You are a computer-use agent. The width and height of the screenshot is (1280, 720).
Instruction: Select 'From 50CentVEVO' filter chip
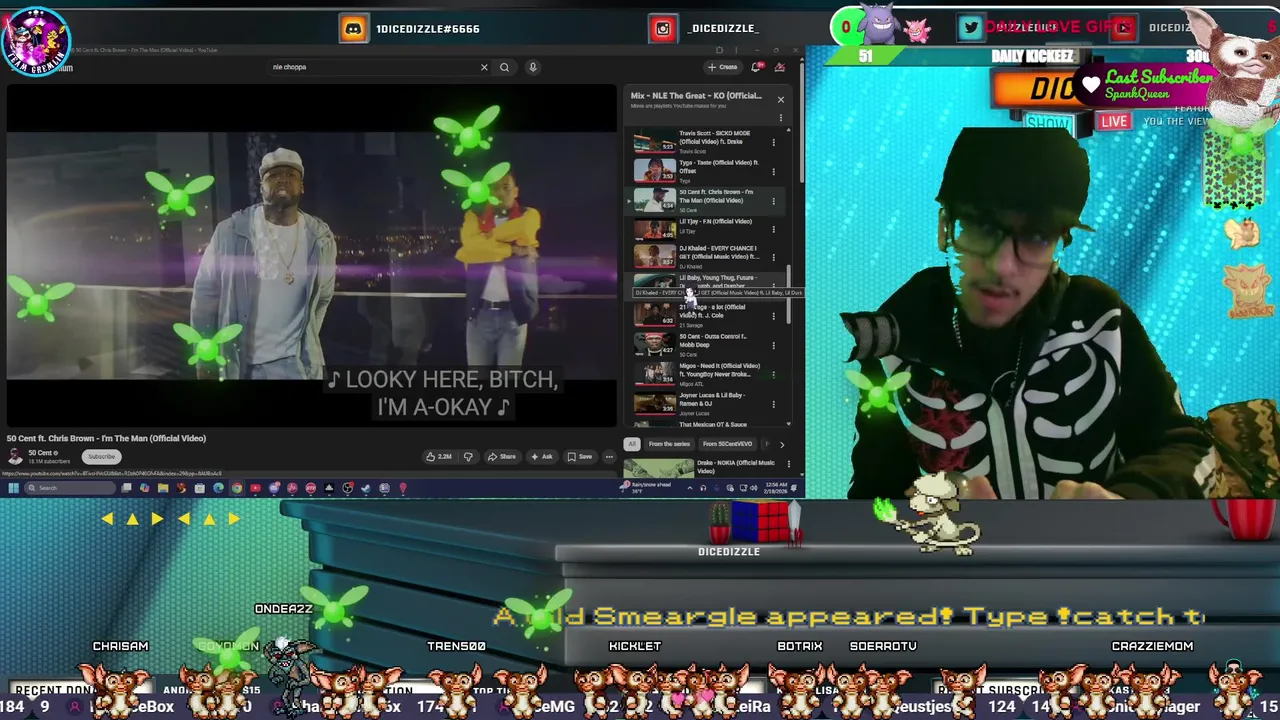pos(727,444)
